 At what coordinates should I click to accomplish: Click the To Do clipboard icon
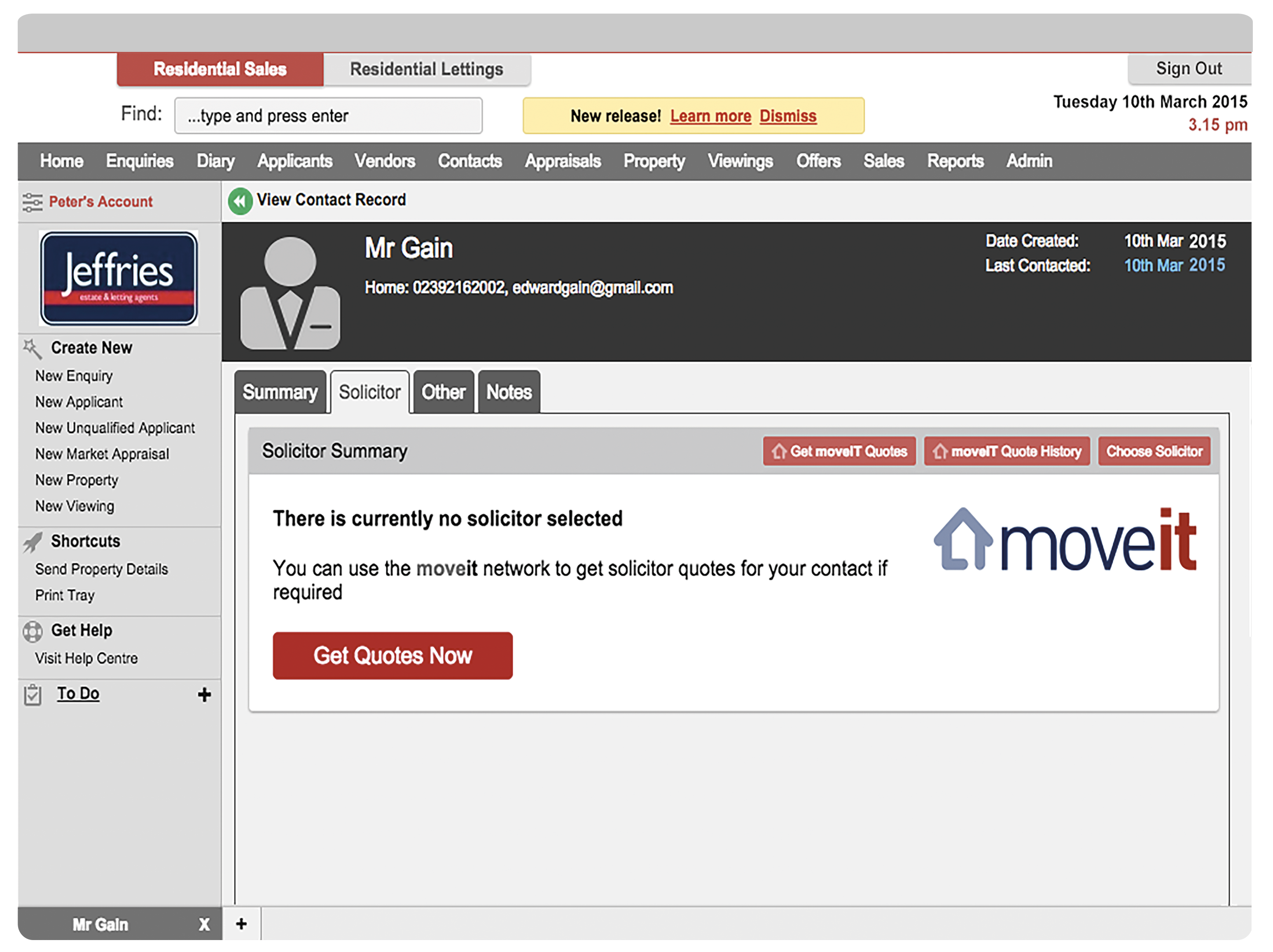pos(33,695)
